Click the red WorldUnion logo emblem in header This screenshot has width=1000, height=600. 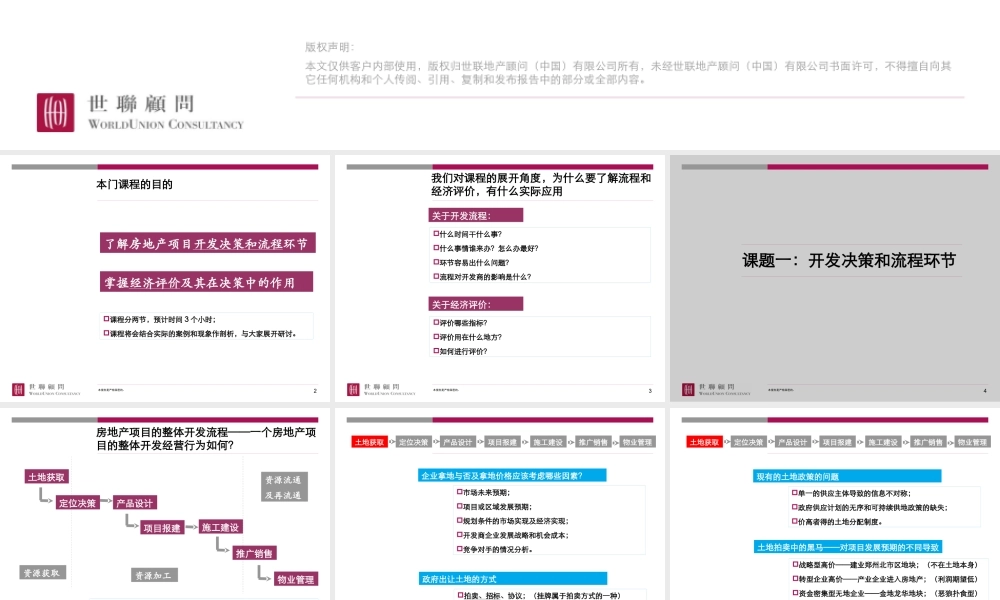(x=55, y=112)
